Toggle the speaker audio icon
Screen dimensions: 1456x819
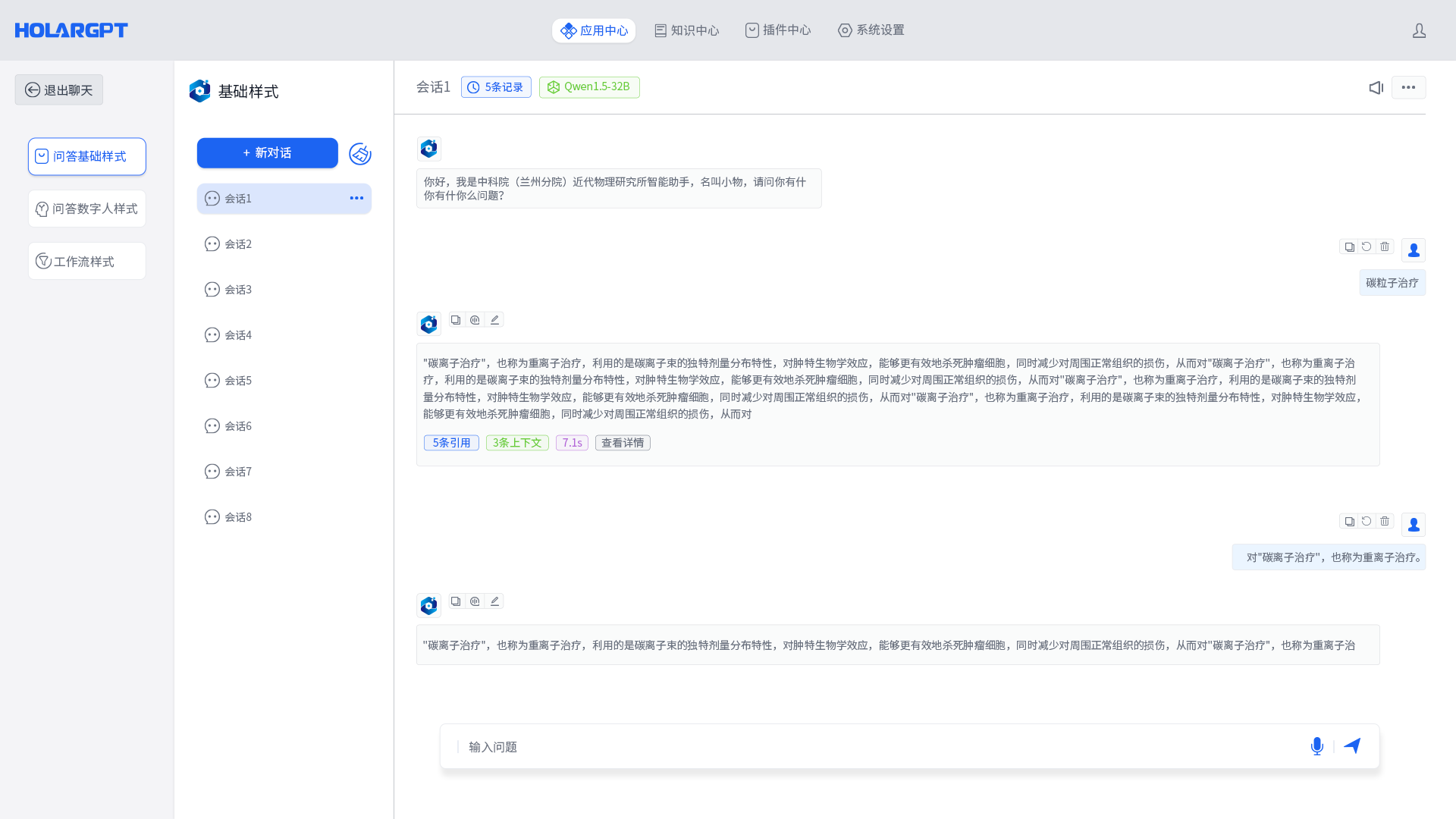pyautogui.click(x=1376, y=87)
